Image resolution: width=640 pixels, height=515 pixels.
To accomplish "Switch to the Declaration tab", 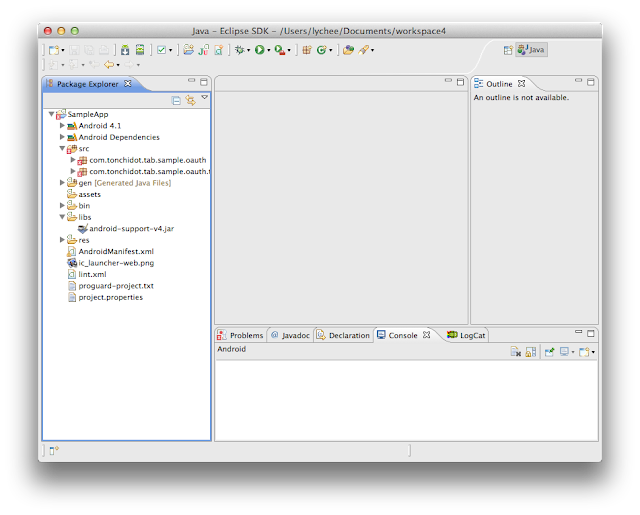I will pyautogui.click(x=343, y=335).
